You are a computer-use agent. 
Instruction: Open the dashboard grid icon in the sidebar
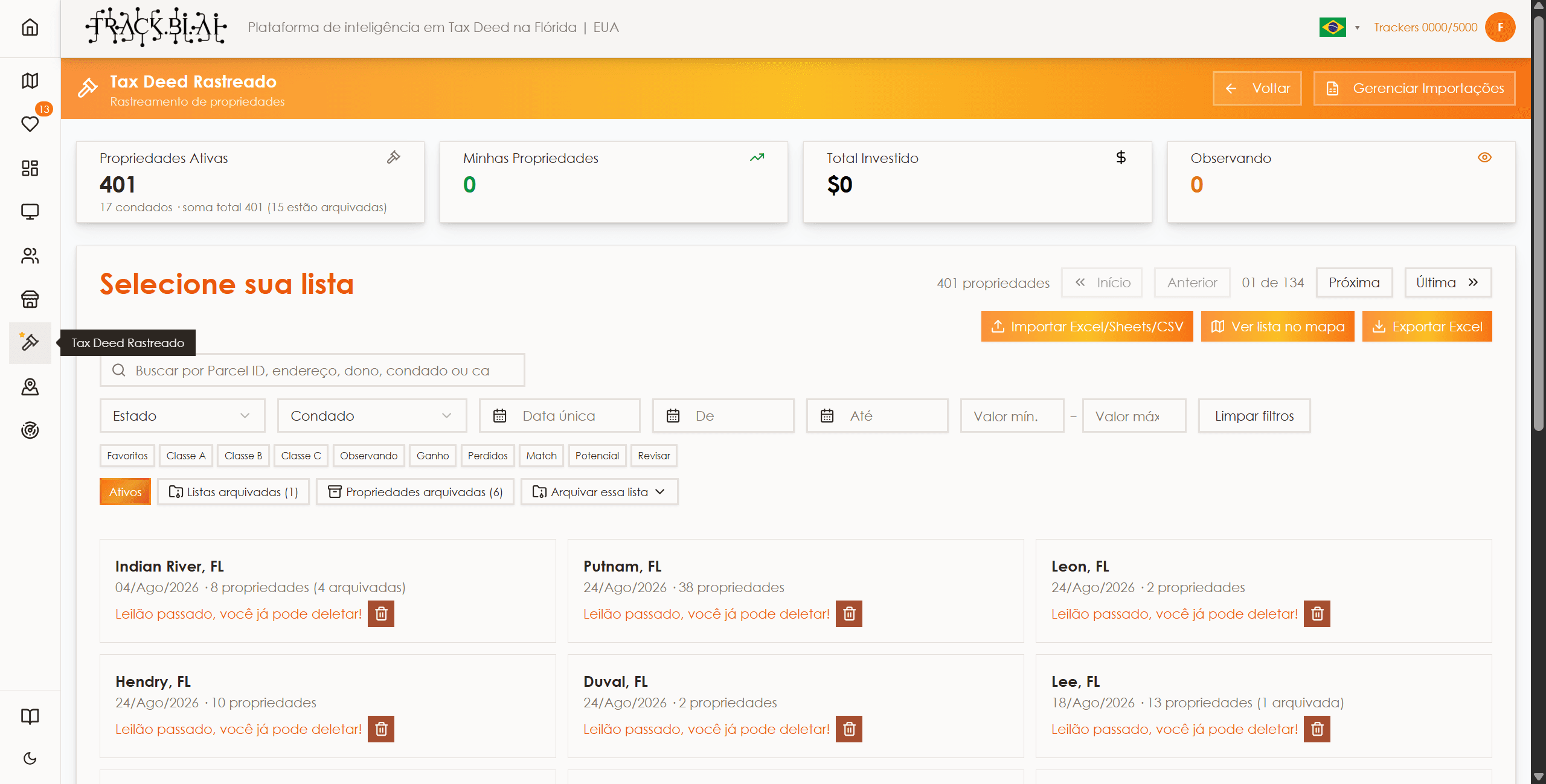click(30, 168)
